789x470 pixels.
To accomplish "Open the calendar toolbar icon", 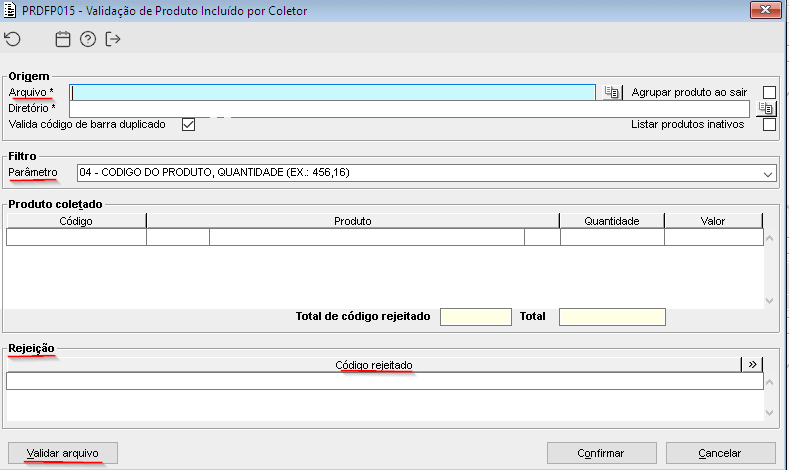I will (62, 39).
